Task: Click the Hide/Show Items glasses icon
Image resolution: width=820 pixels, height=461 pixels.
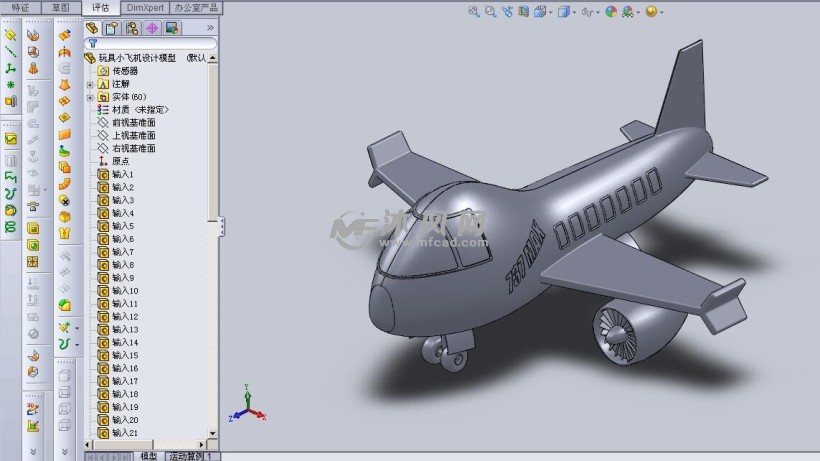Action: click(587, 11)
